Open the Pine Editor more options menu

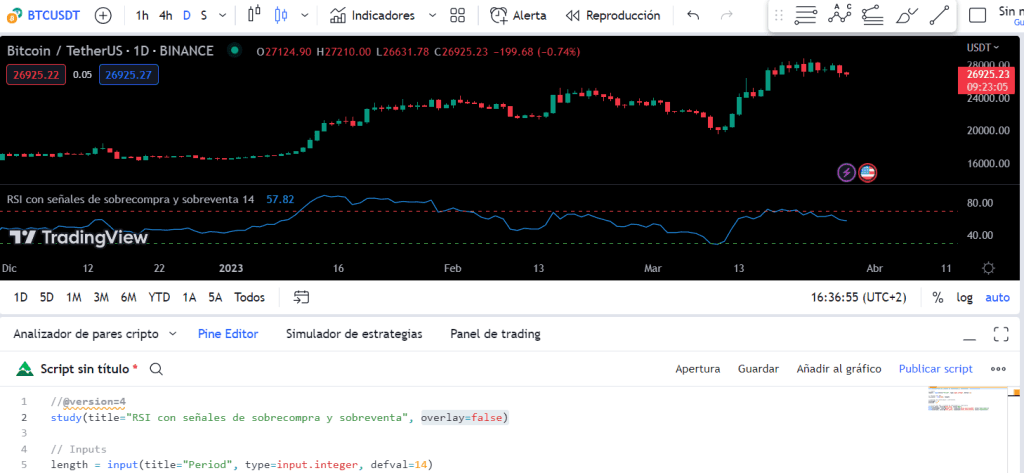[x=998, y=369]
